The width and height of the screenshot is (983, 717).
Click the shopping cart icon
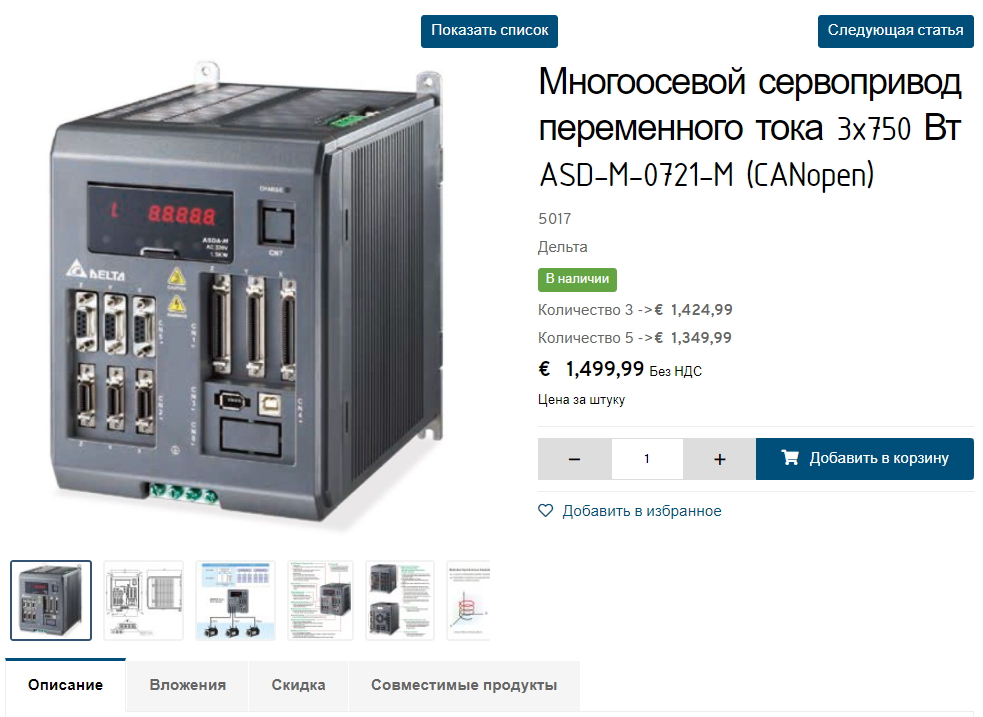(790, 458)
